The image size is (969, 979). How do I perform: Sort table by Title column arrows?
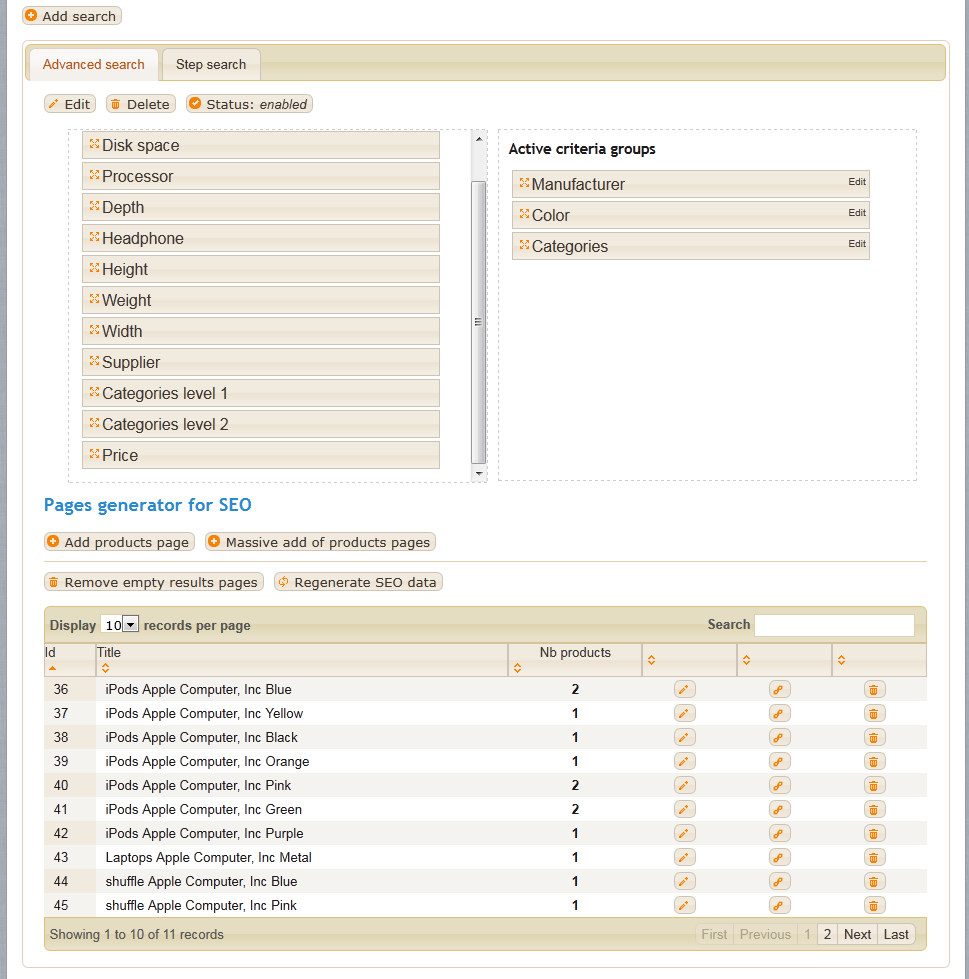106,669
